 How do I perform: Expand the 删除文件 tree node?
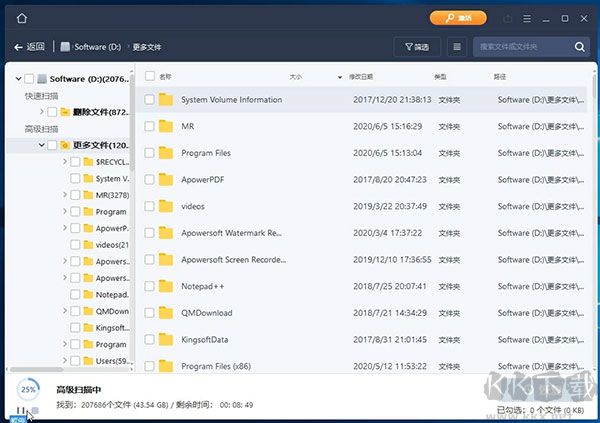pyautogui.click(x=41, y=112)
